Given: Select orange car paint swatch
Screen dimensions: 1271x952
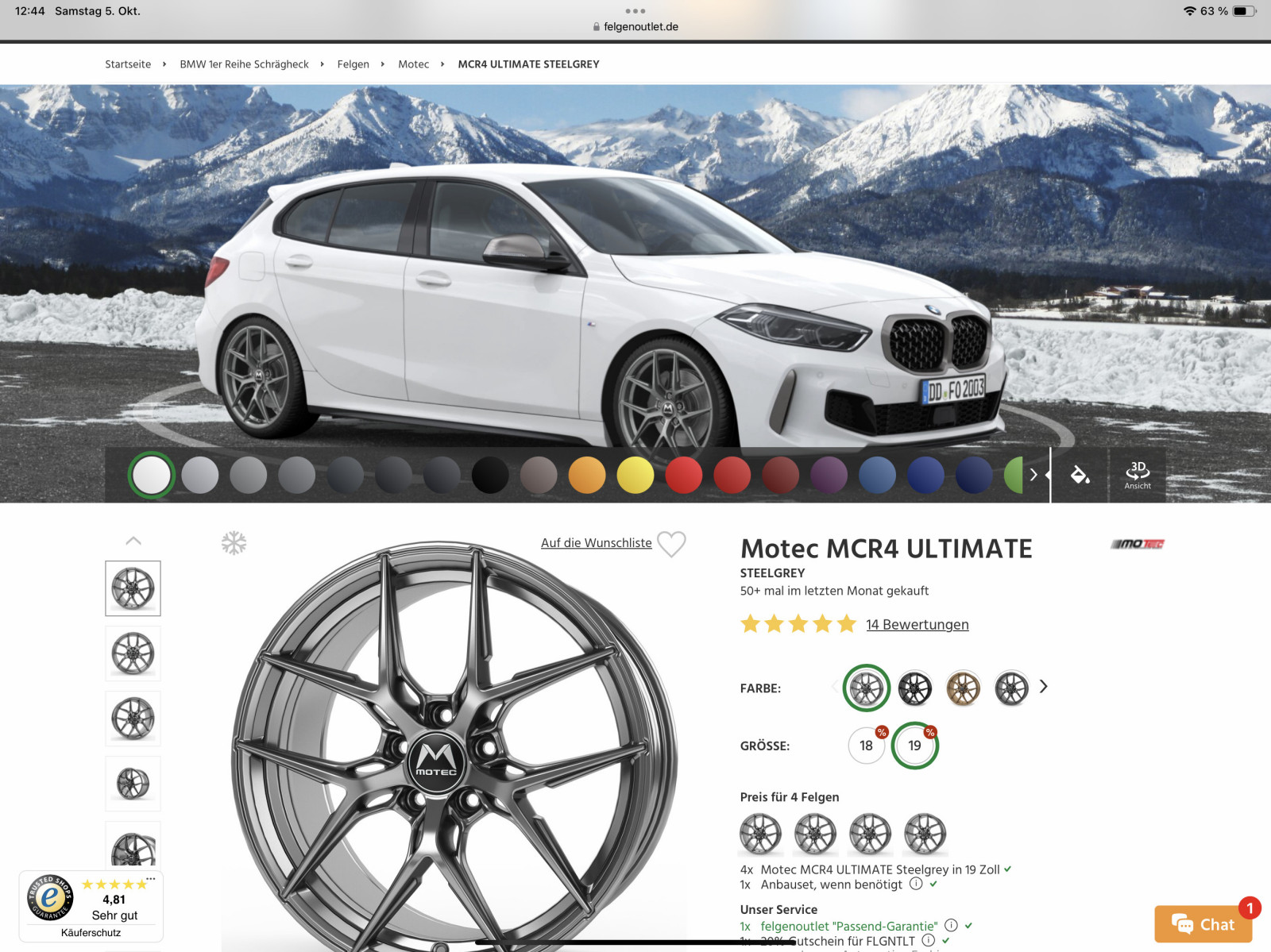Looking at the screenshot, I should pos(587,475).
